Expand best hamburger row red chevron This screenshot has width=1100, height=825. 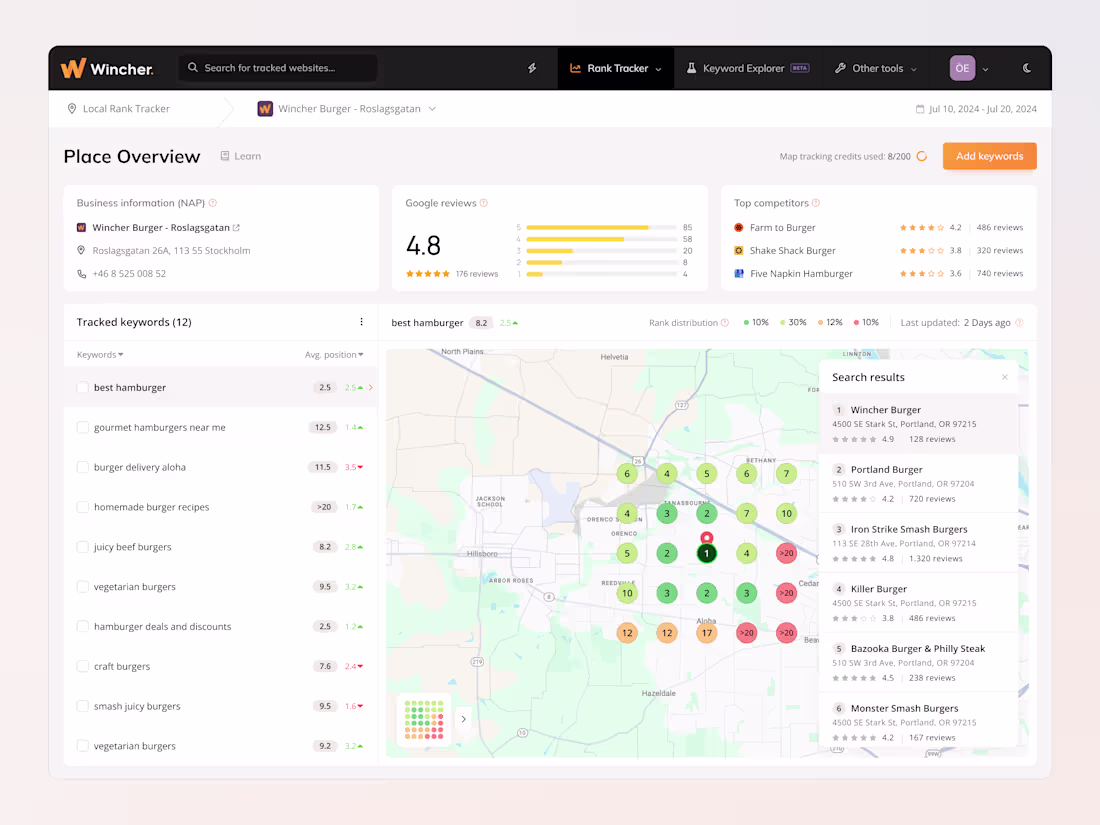click(x=370, y=387)
